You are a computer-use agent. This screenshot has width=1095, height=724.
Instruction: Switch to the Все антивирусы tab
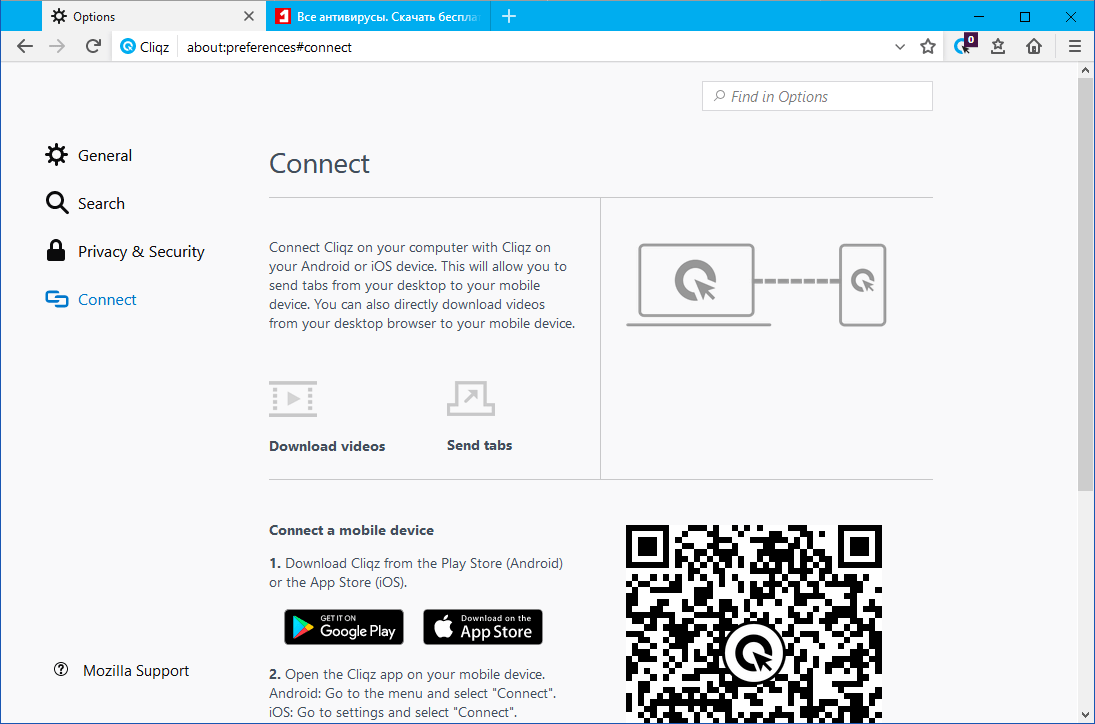tap(378, 16)
